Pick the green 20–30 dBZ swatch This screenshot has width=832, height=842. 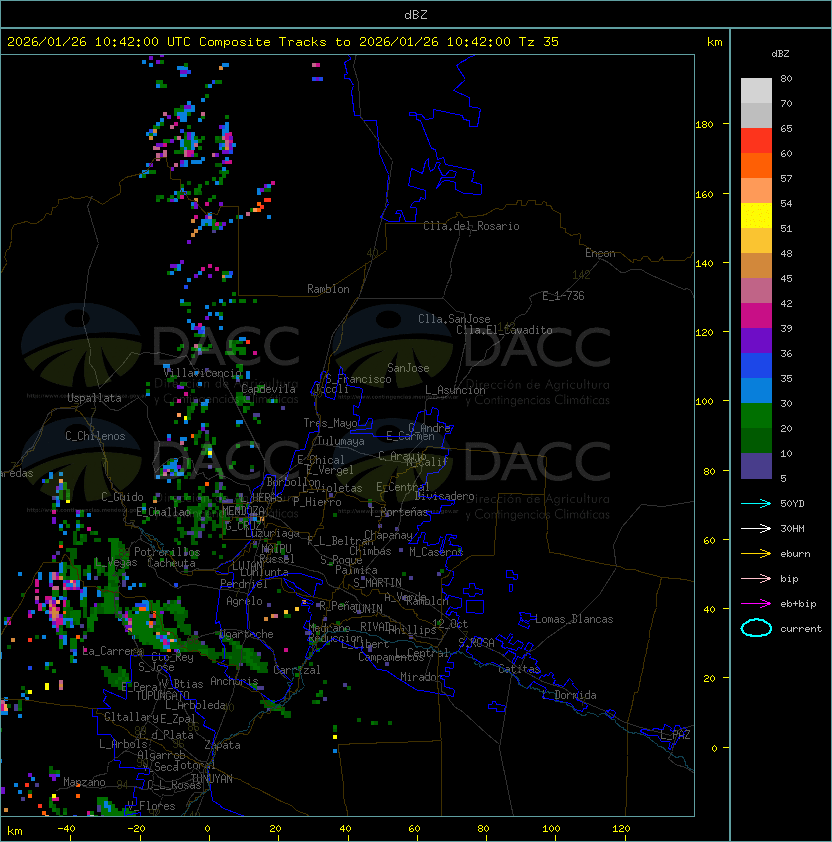(x=756, y=416)
